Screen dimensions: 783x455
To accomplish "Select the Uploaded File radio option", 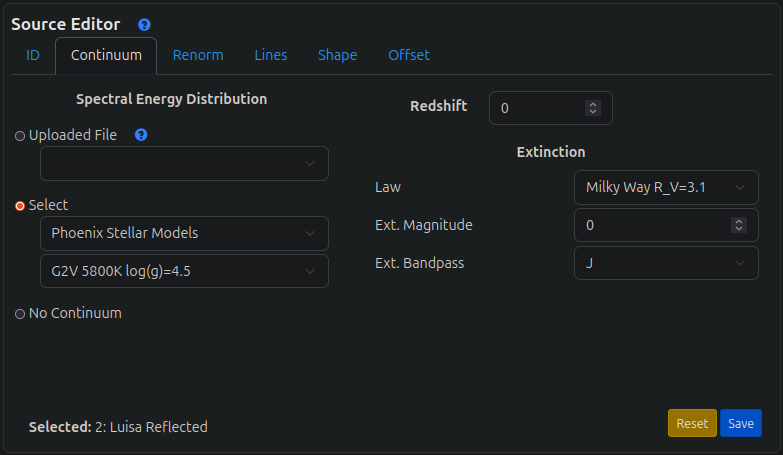I will click(20, 136).
